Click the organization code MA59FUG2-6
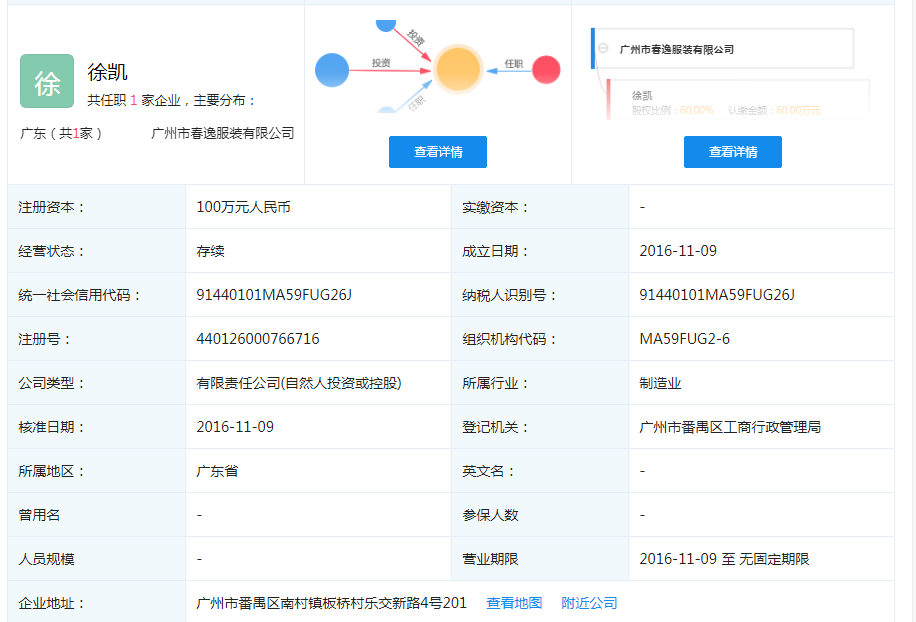 pos(684,339)
